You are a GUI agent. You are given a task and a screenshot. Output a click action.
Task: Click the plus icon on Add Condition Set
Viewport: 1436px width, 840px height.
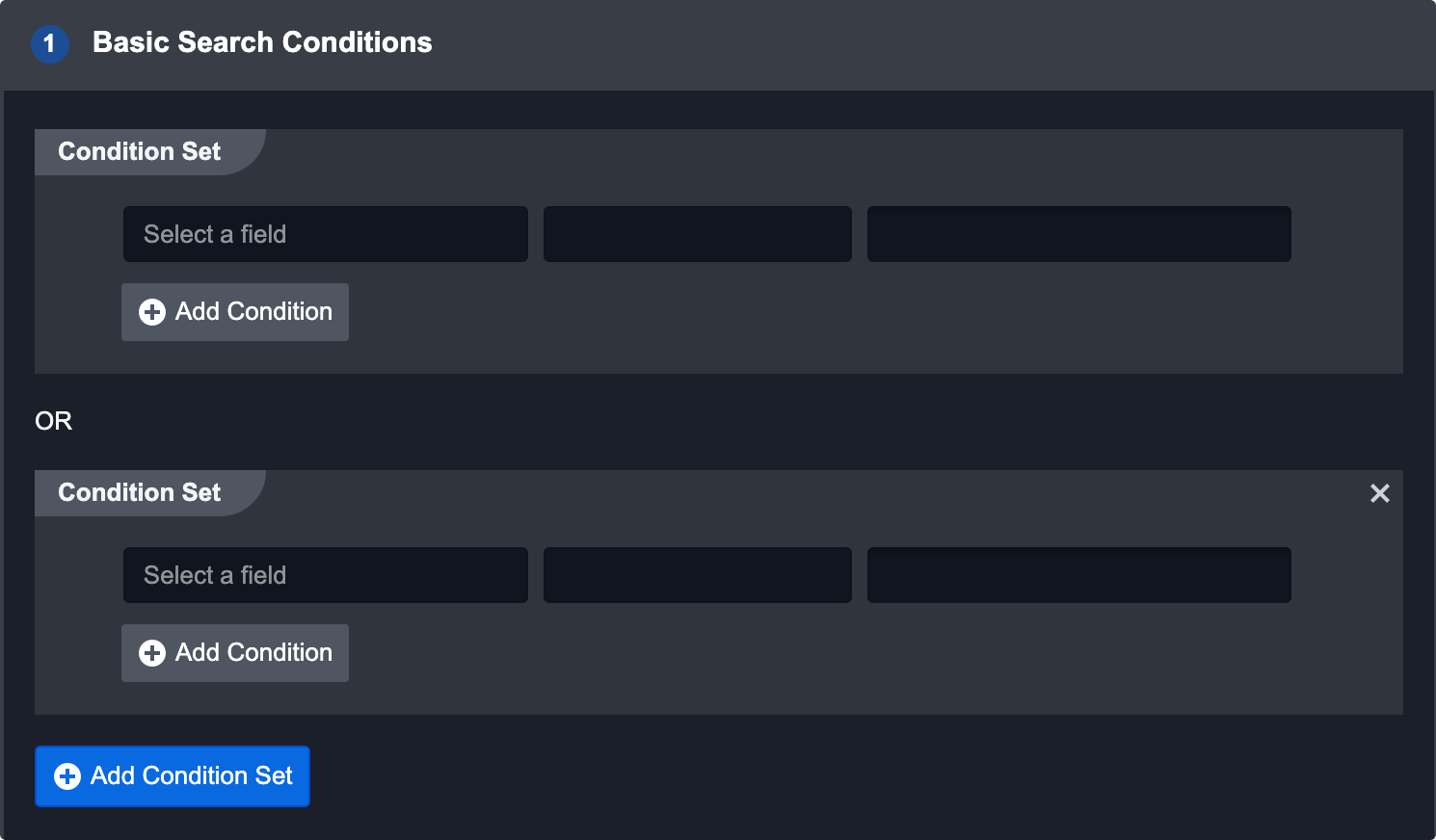[x=67, y=776]
